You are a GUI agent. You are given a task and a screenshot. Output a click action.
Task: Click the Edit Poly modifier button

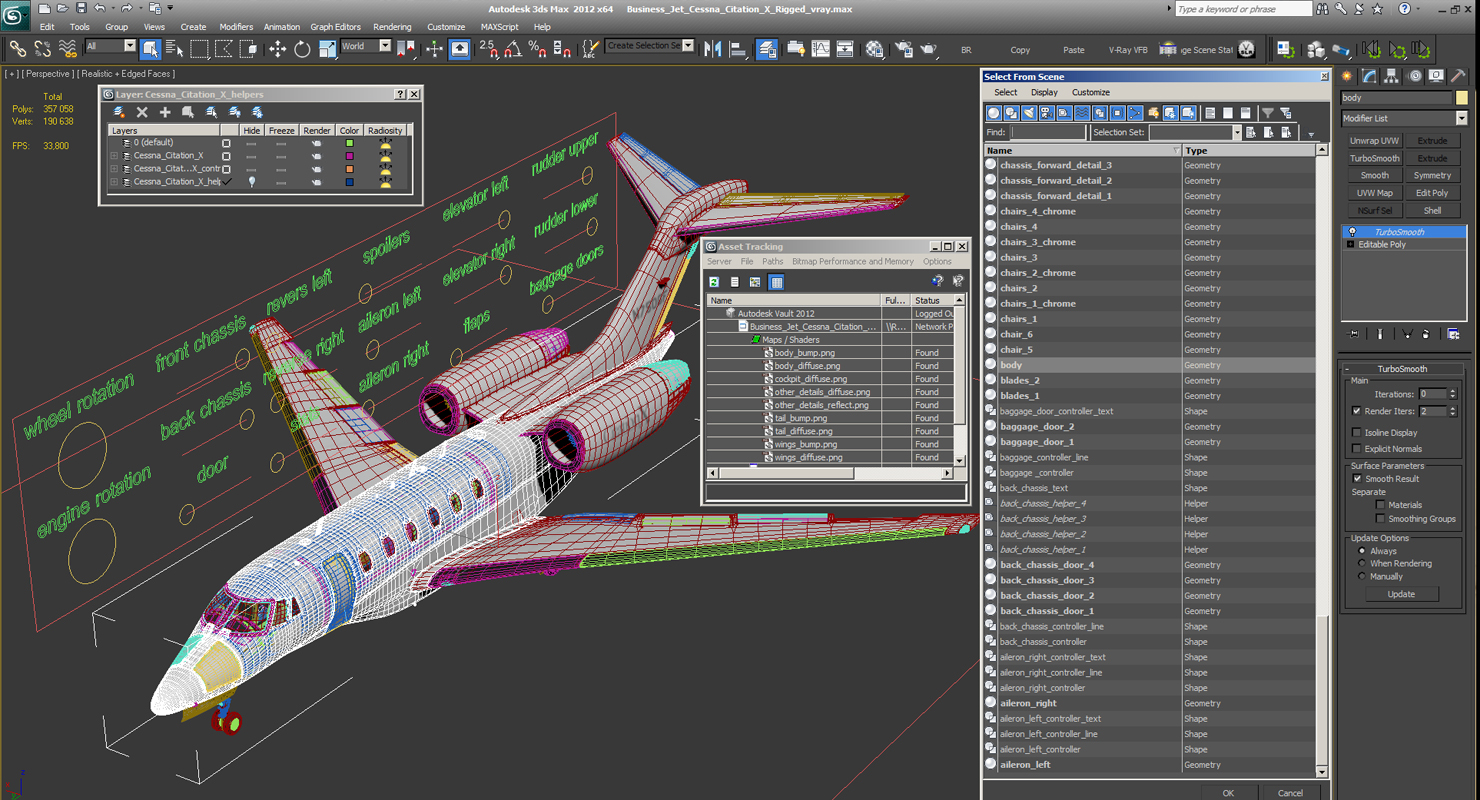[1432, 193]
